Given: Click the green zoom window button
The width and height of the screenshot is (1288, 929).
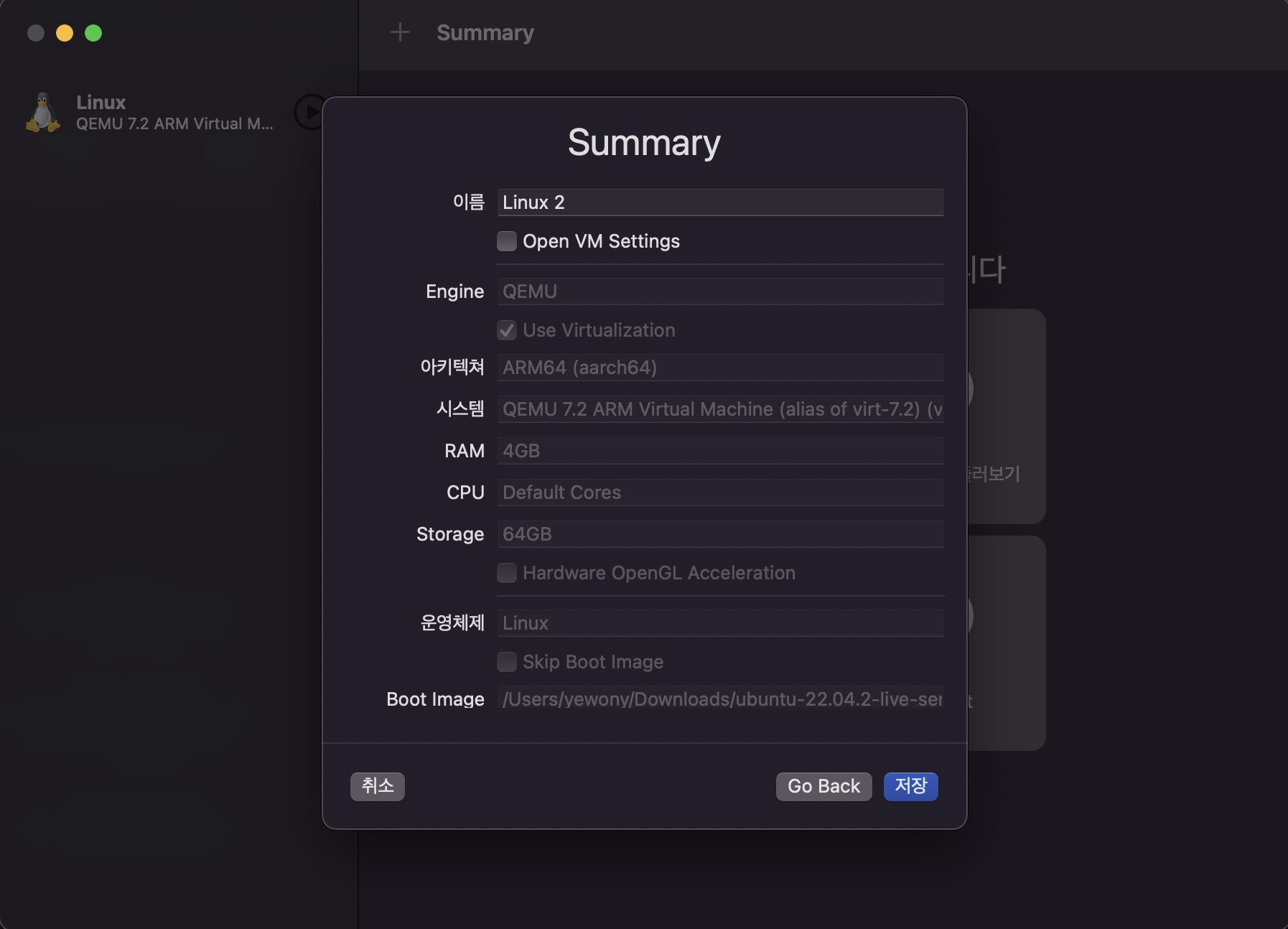Looking at the screenshot, I should click(93, 33).
